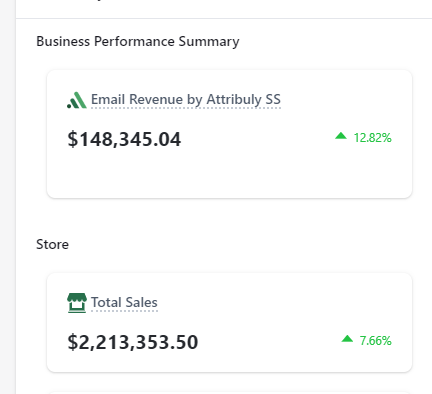This screenshot has width=432, height=394.
Task: Click the green arrow beside 12.82%
Action: click(x=341, y=136)
